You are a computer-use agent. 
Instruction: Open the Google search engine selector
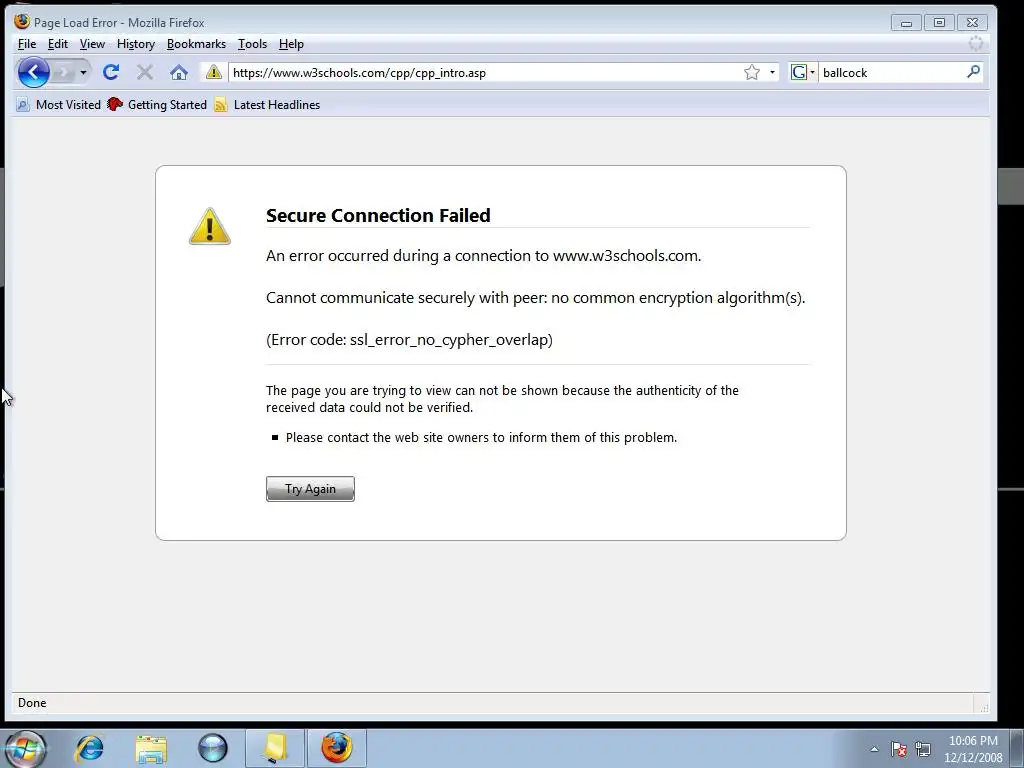click(x=803, y=72)
